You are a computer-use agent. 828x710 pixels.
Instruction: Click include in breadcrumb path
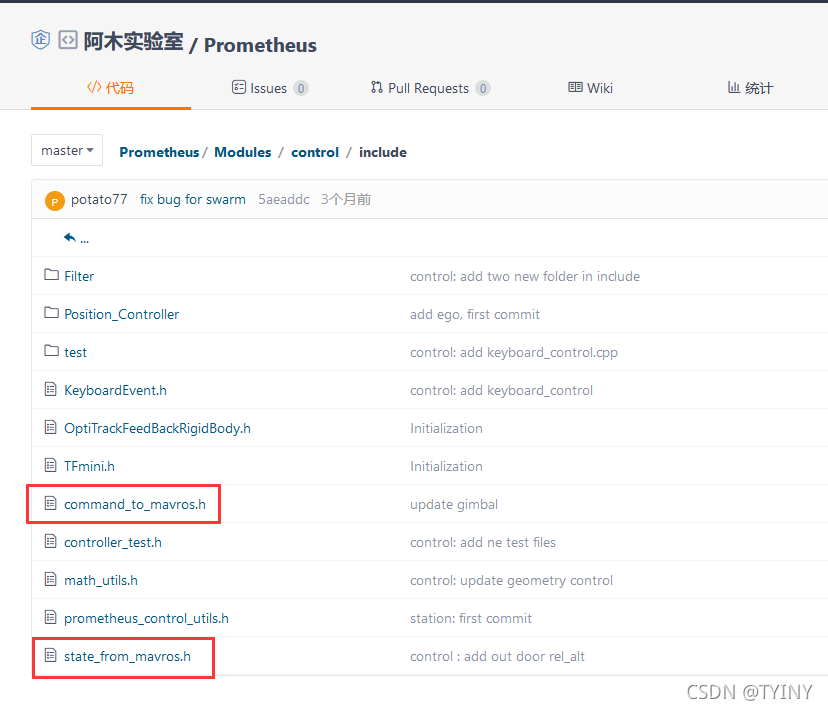(383, 153)
